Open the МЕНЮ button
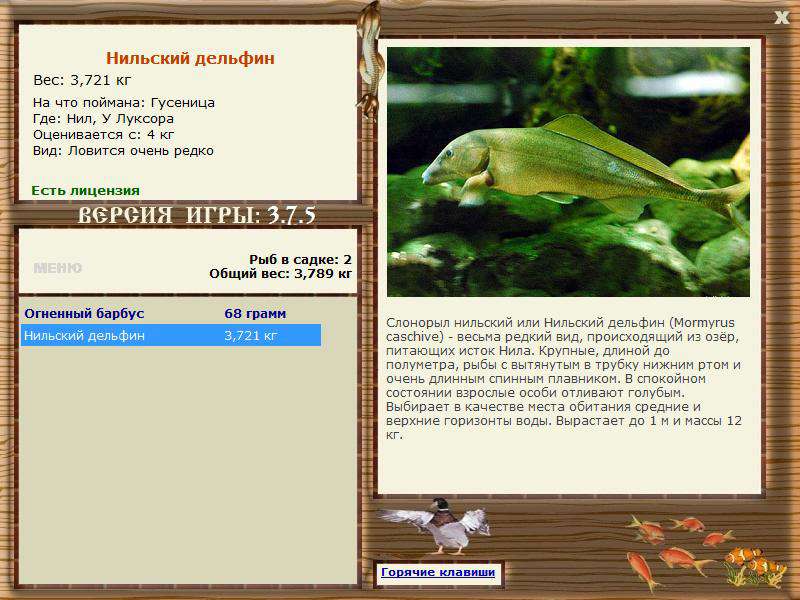800x600 pixels. point(58,268)
